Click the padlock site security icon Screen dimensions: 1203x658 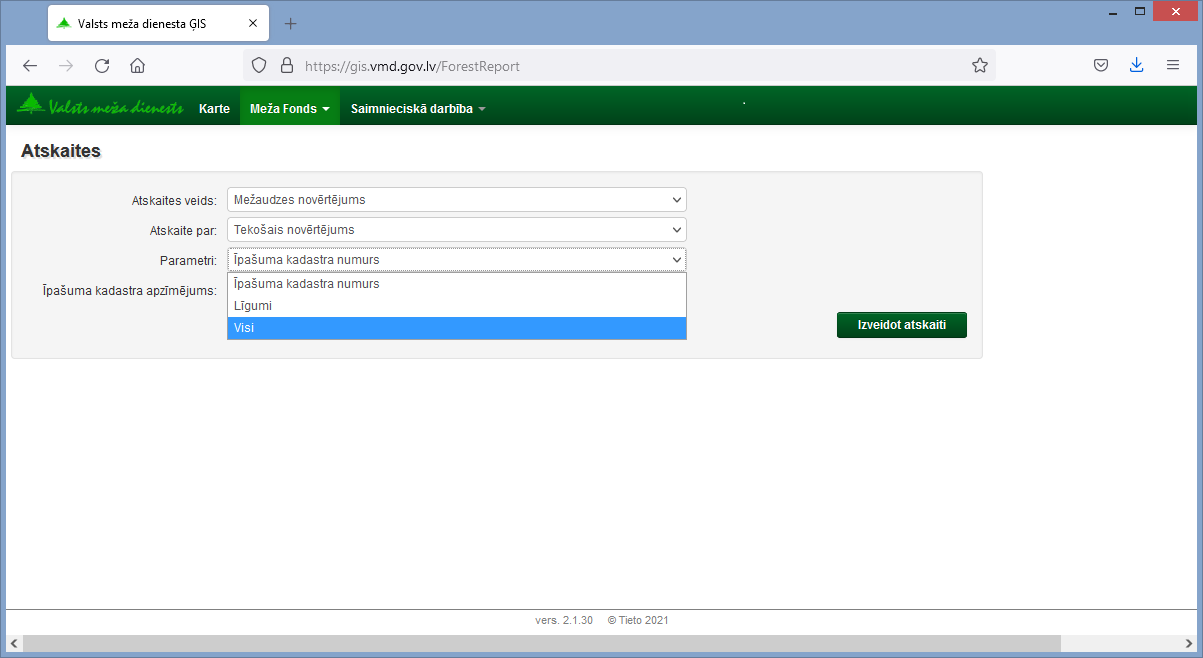[x=286, y=65]
